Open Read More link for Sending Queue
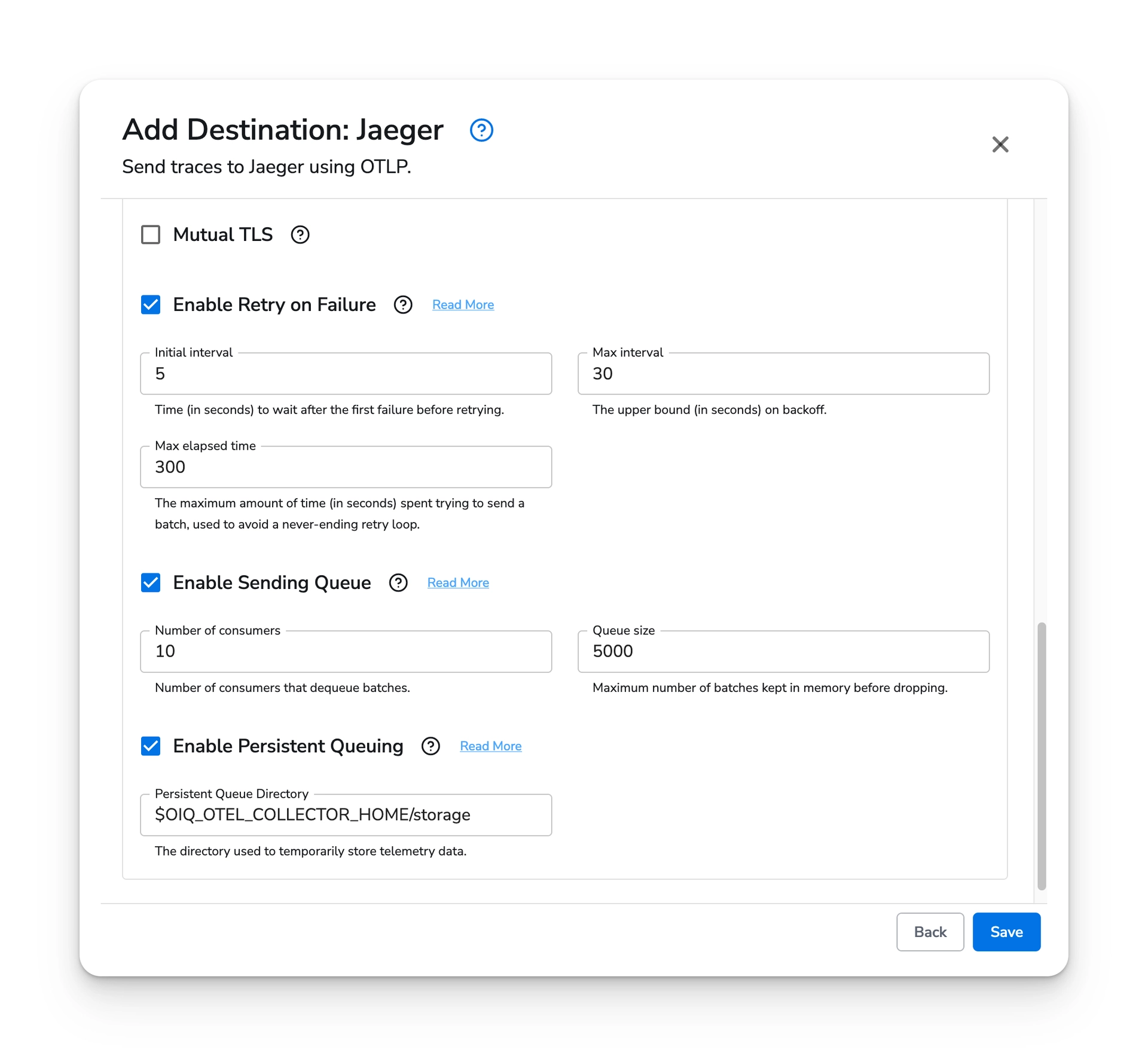 pyautogui.click(x=458, y=582)
